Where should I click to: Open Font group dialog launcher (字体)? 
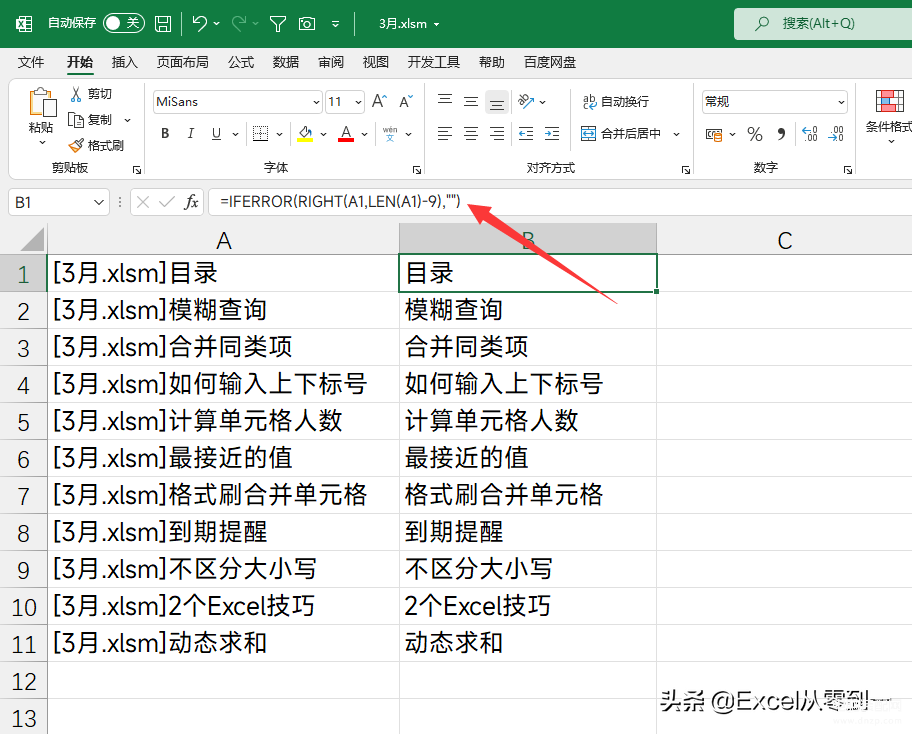point(416,170)
